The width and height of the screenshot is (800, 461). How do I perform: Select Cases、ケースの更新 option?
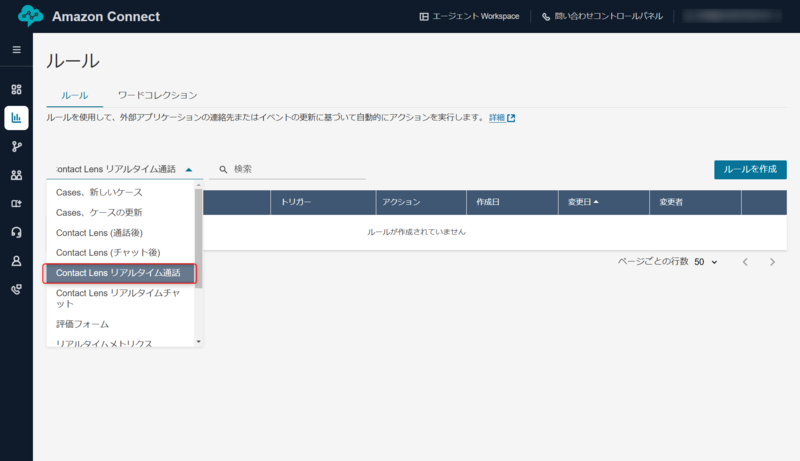pos(120,212)
